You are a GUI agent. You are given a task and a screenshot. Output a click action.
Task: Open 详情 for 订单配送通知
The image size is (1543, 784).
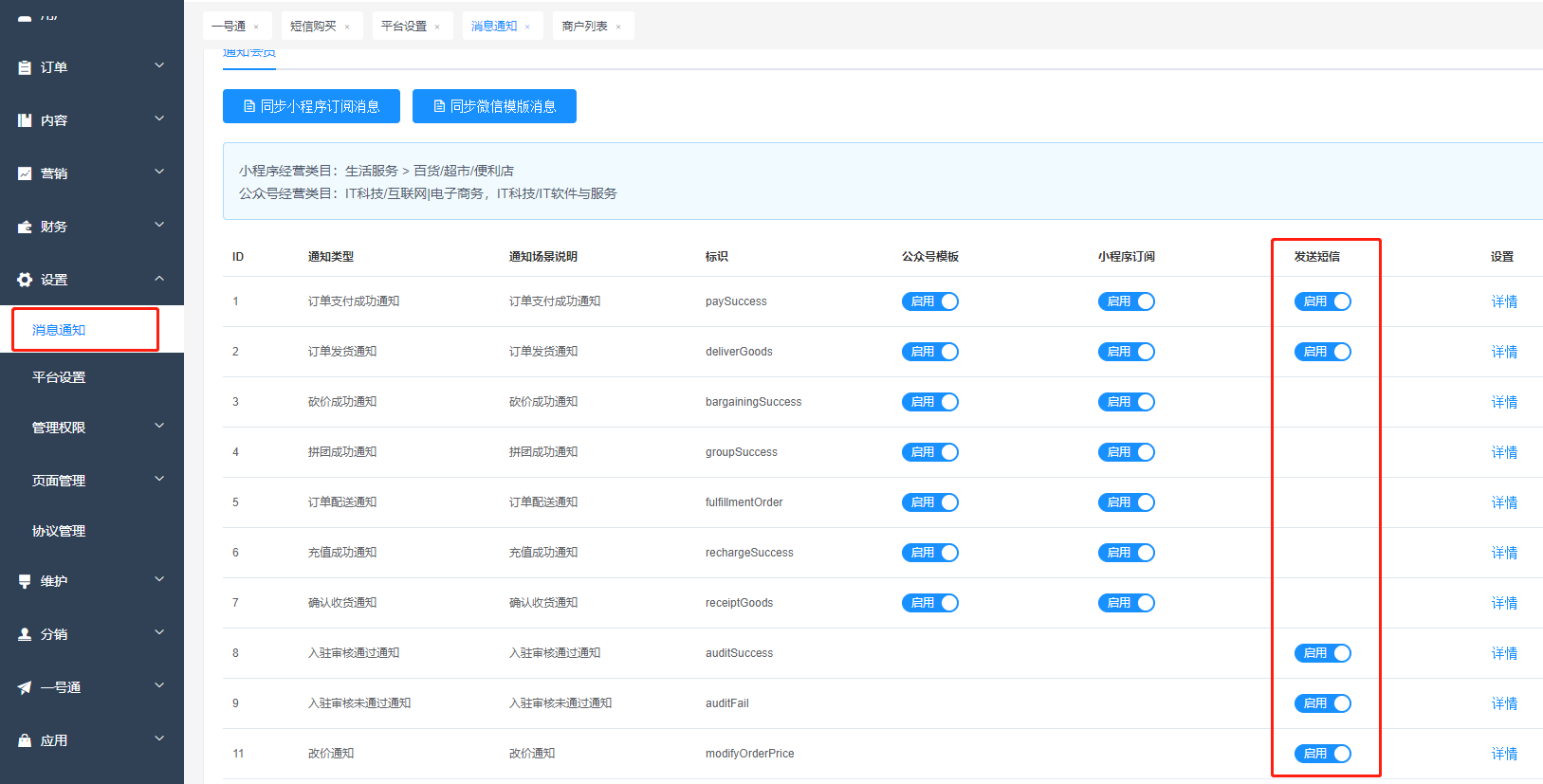click(x=1504, y=502)
